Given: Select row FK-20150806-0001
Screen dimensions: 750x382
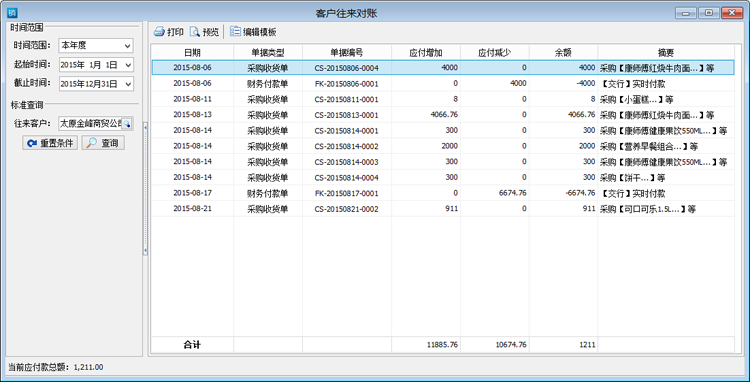Looking at the screenshot, I should tap(443, 84).
